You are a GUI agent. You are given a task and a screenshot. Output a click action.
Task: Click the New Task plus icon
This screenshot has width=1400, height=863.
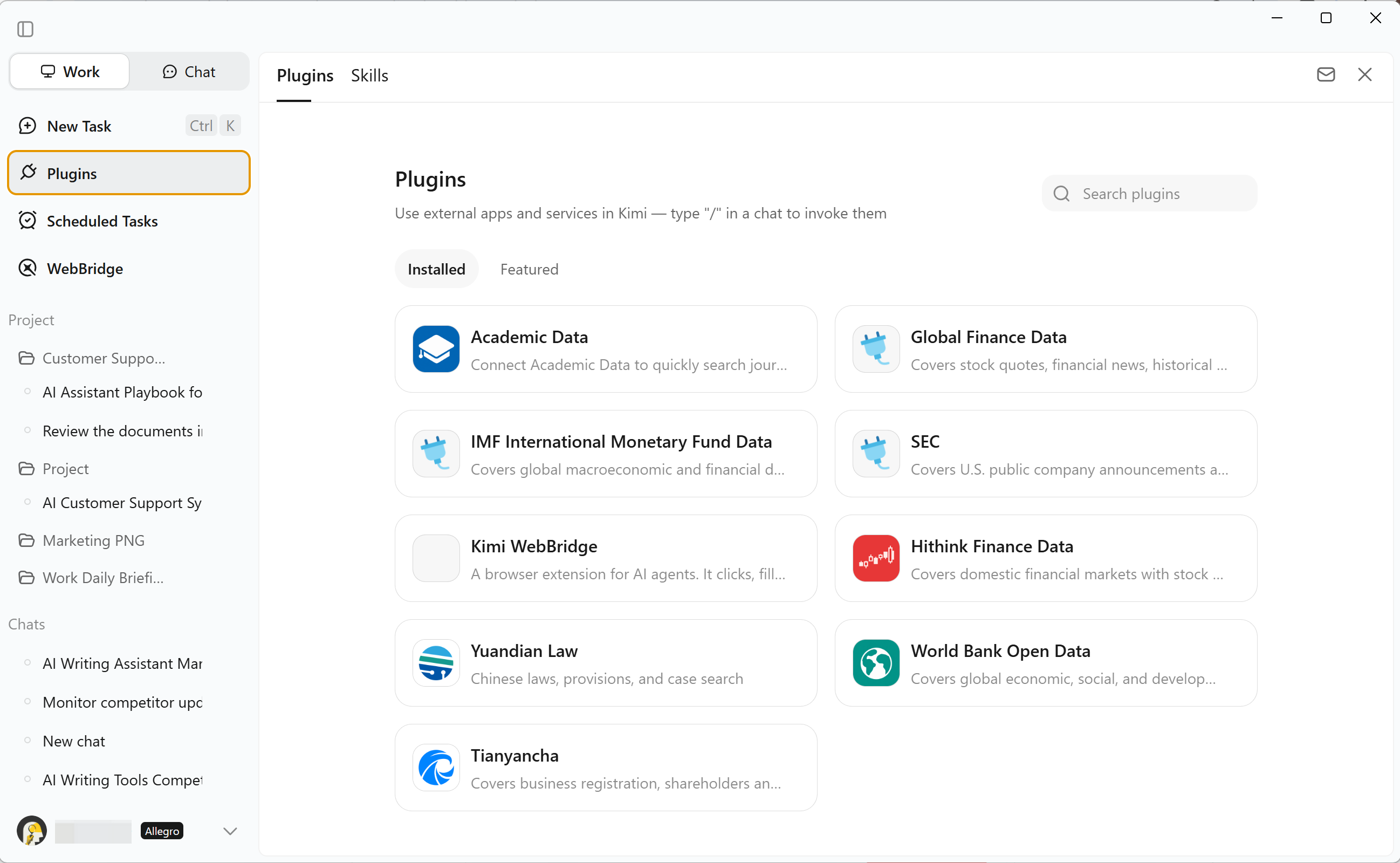click(28, 126)
